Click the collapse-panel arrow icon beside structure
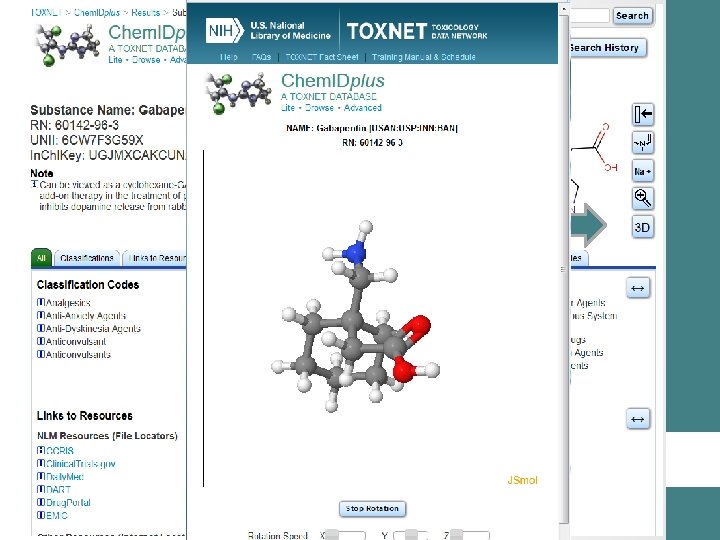The height and width of the screenshot is (540, 720). pos(643,114)
